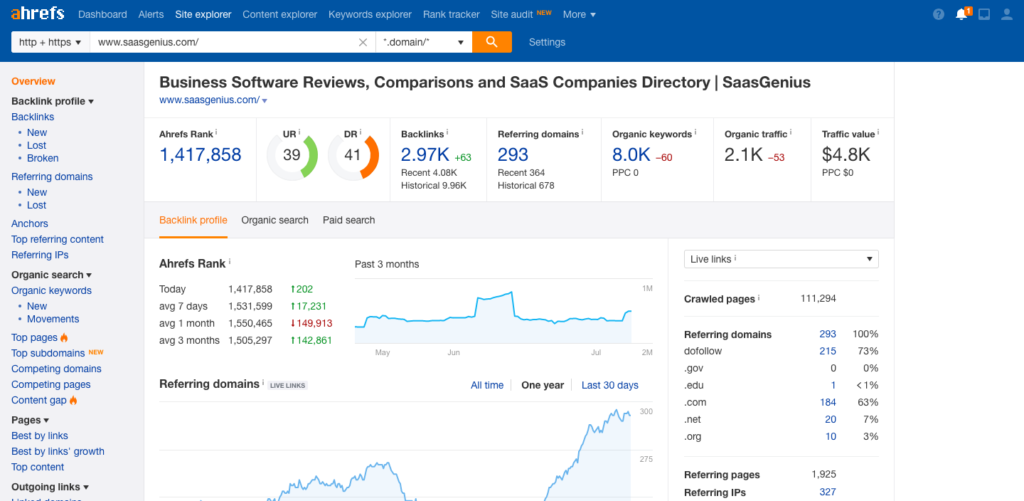Open Best by links in the sidebar
Viewport: 1024px width, 501px height.
(40, 436)
